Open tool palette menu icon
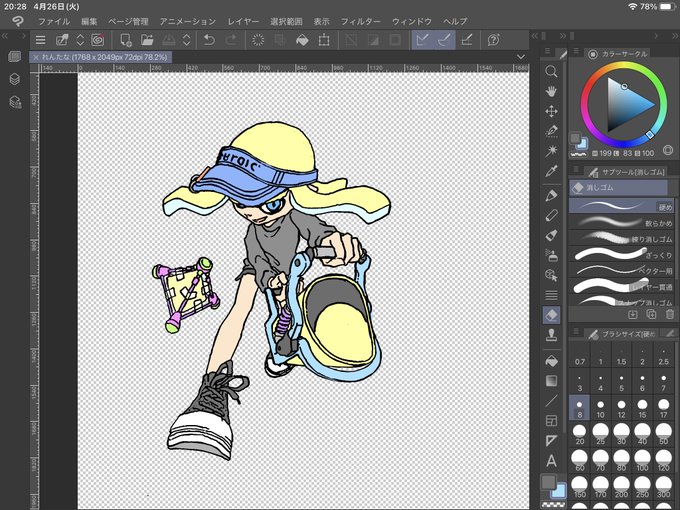Image resolution: width=680 pixels, height=510 pixels. click(547, 51)
